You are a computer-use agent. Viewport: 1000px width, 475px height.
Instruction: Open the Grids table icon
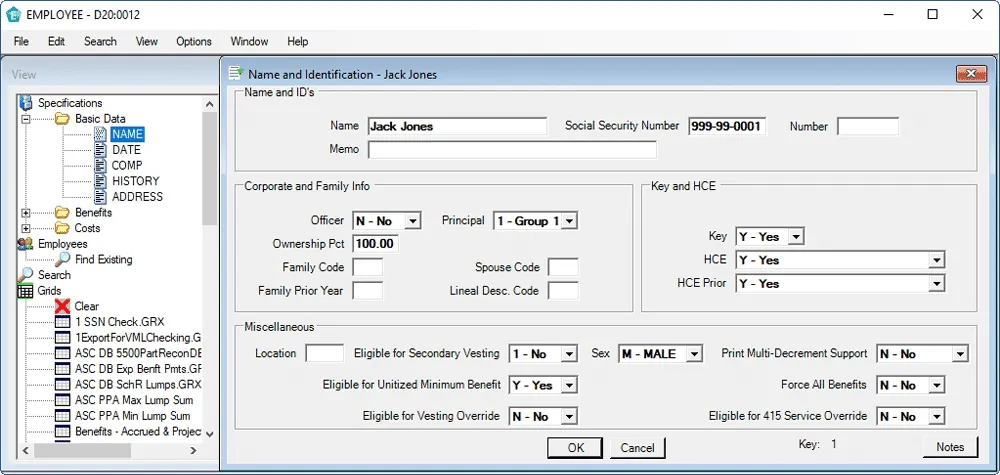click(26, 291)
